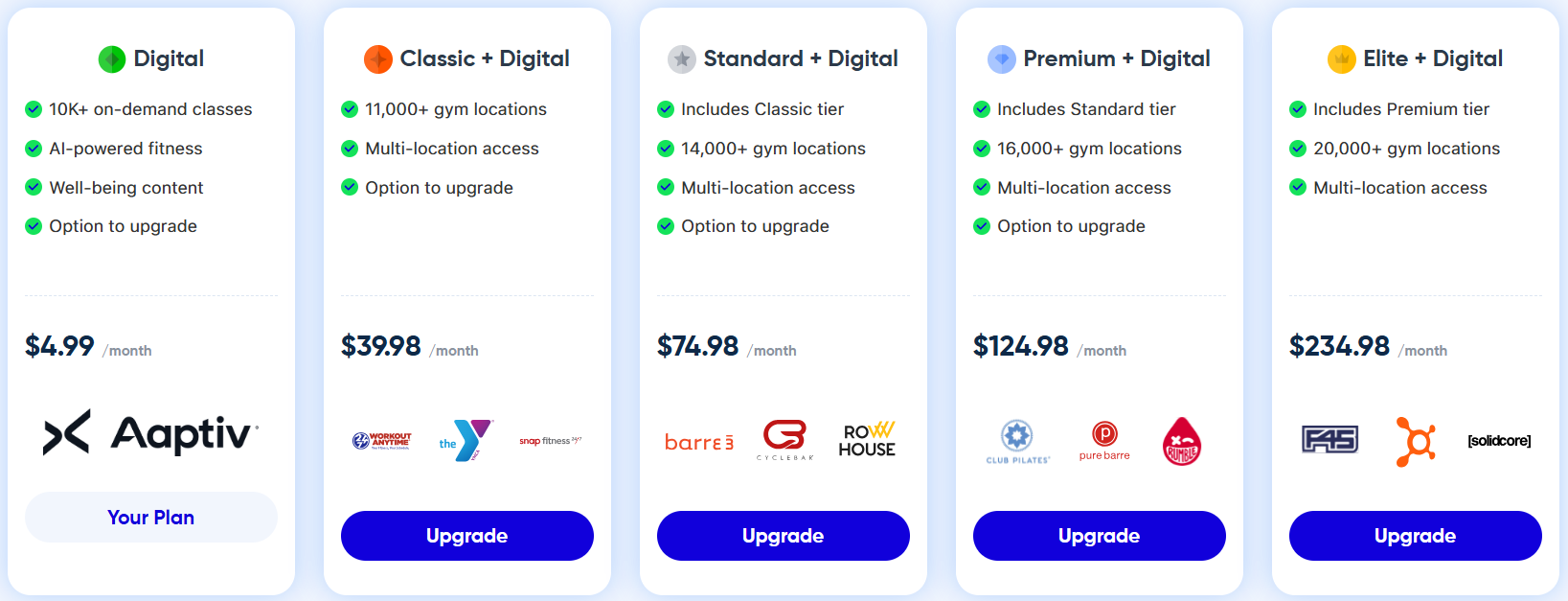Click the gold crown Elite tier icon

(x=1341, y=59)
